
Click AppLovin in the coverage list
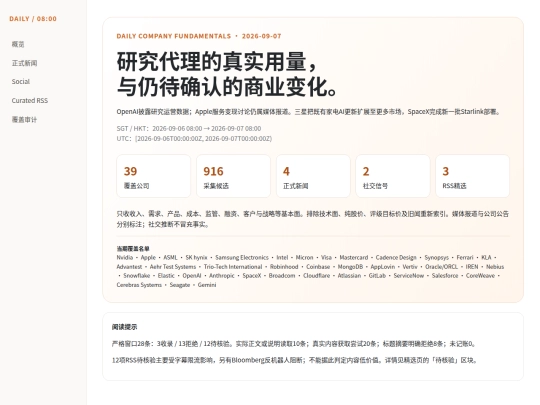pyautogui.click(x=383, y=267)
